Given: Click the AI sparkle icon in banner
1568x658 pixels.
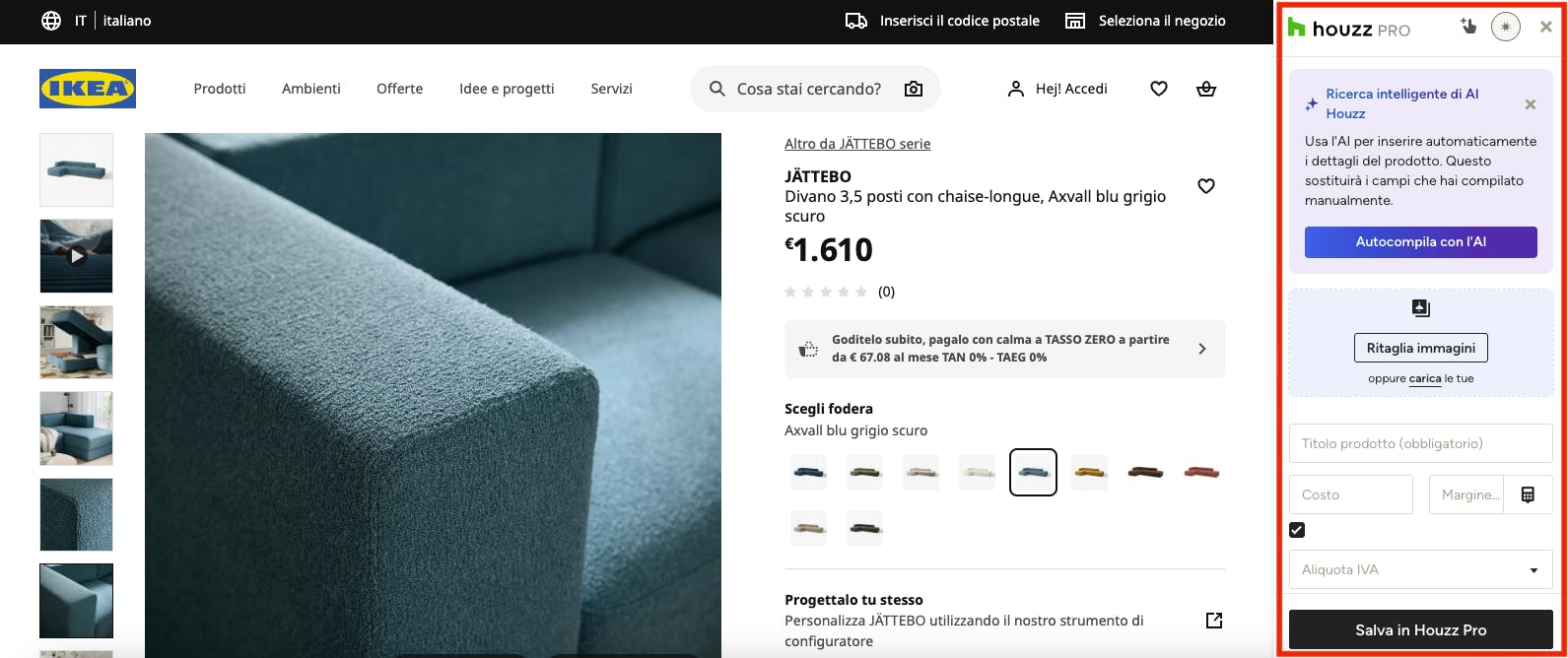Looking at the screenshot, I should pyautogui.click(x=1312, y=103).
